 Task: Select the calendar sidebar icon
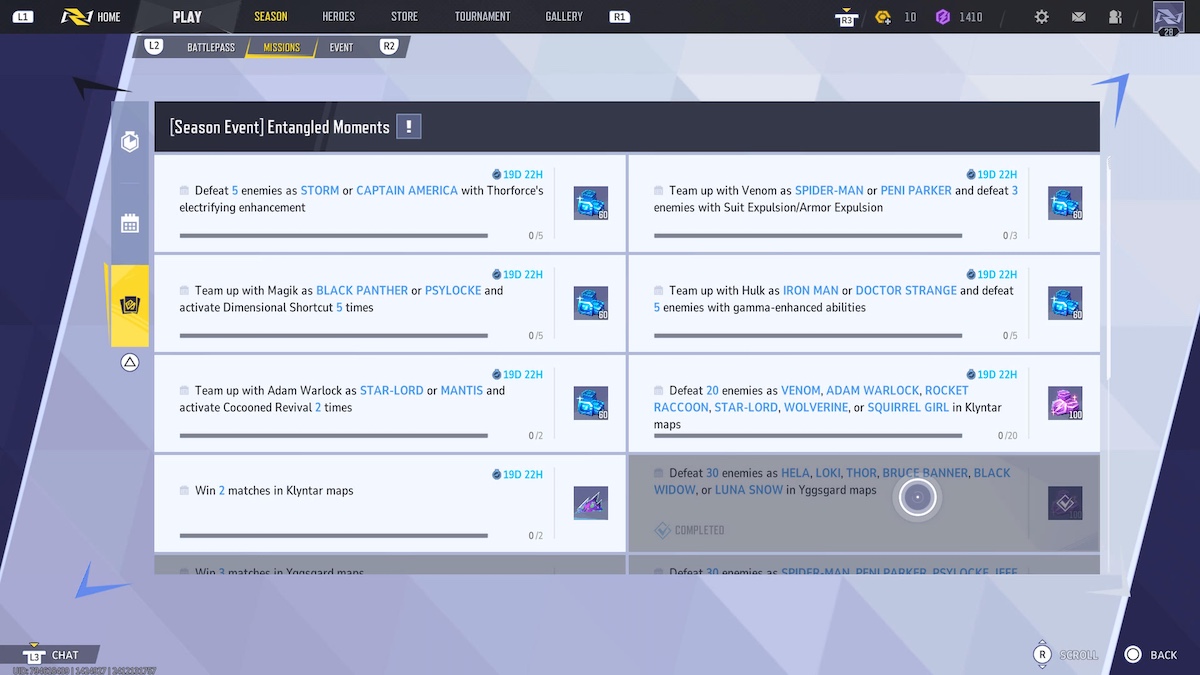point(130,223)
